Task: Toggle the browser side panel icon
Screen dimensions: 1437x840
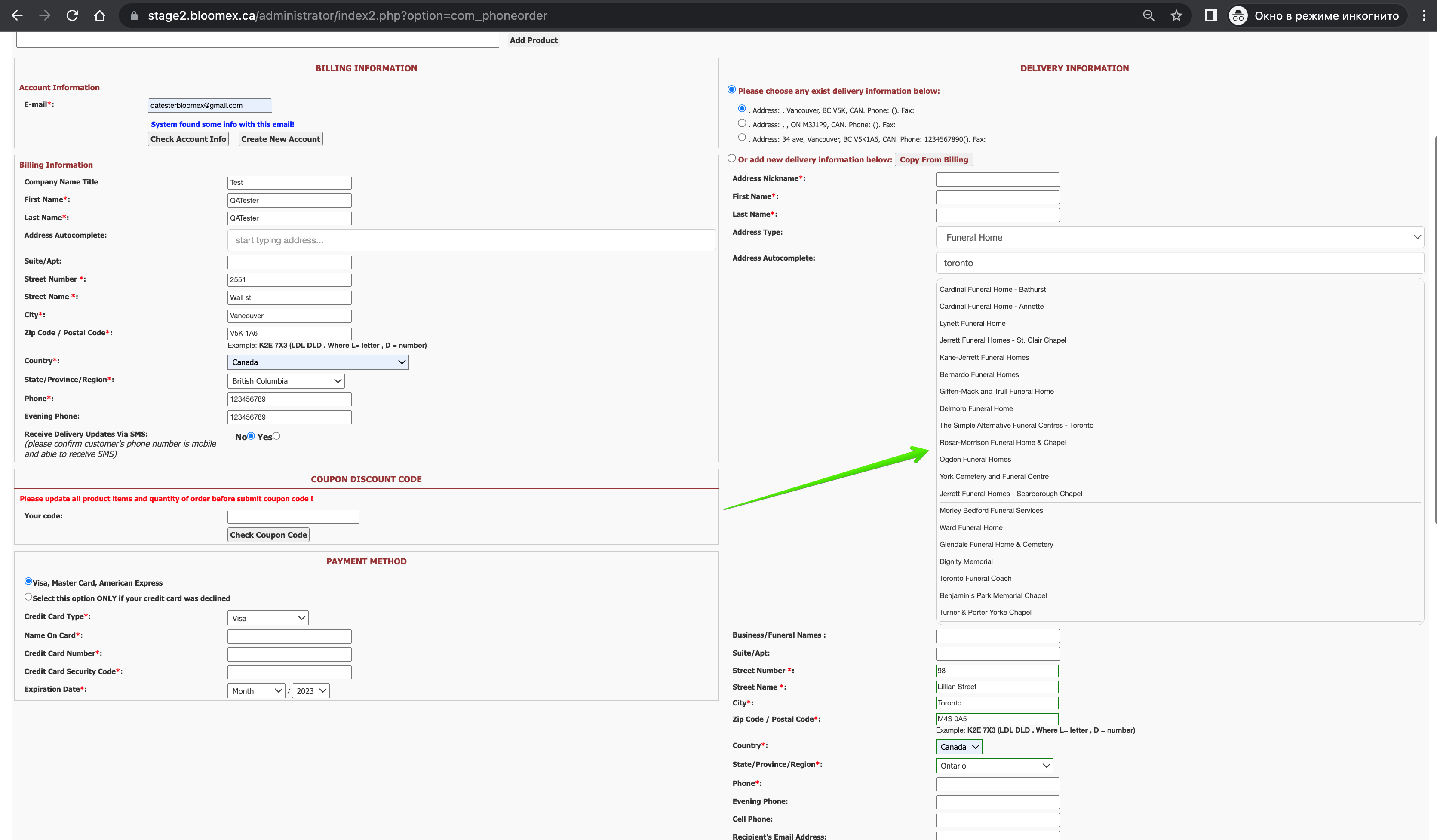Action: (x=1211, y=15)
